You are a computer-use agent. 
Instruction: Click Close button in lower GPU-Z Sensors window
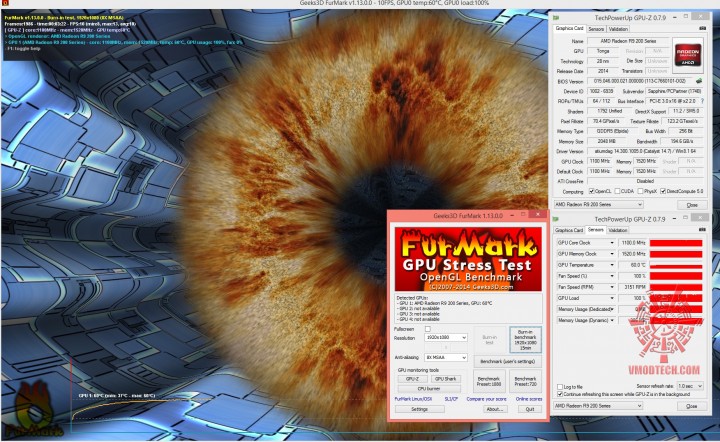click(692, 406)
